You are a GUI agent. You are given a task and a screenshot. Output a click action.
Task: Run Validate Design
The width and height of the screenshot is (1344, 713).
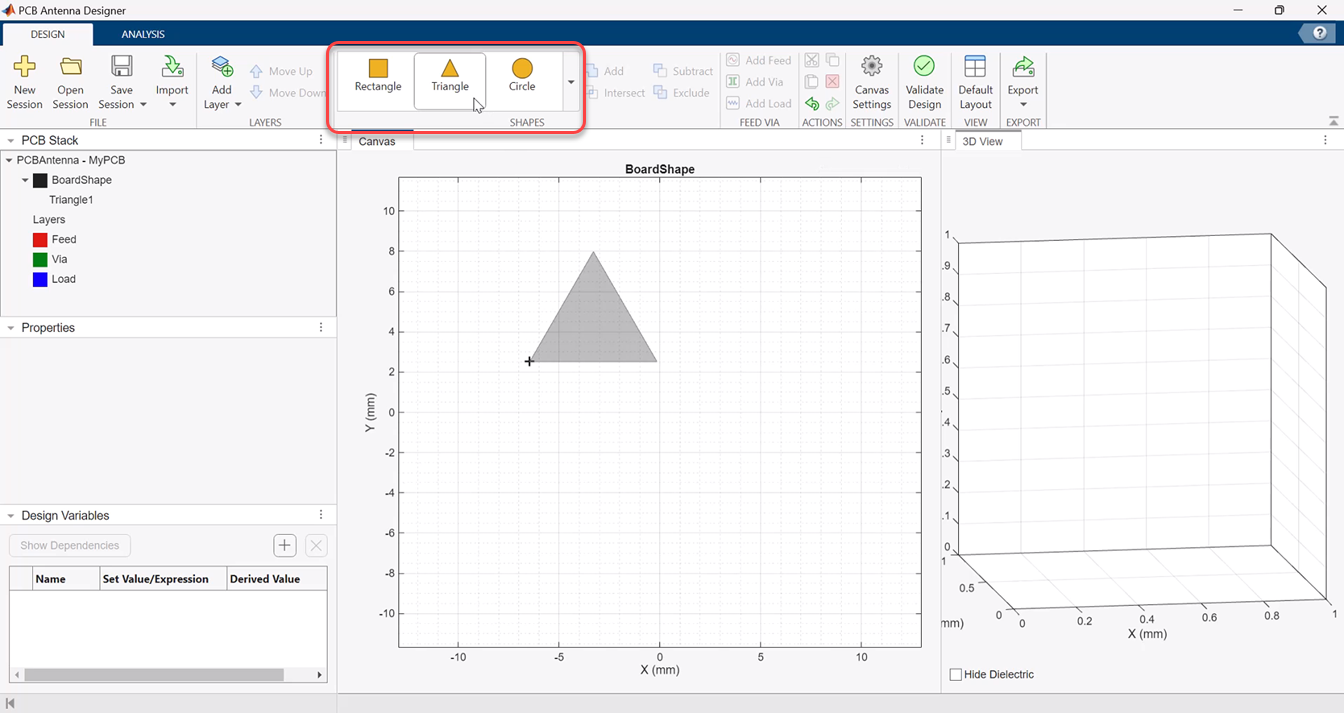coord(924,82)
